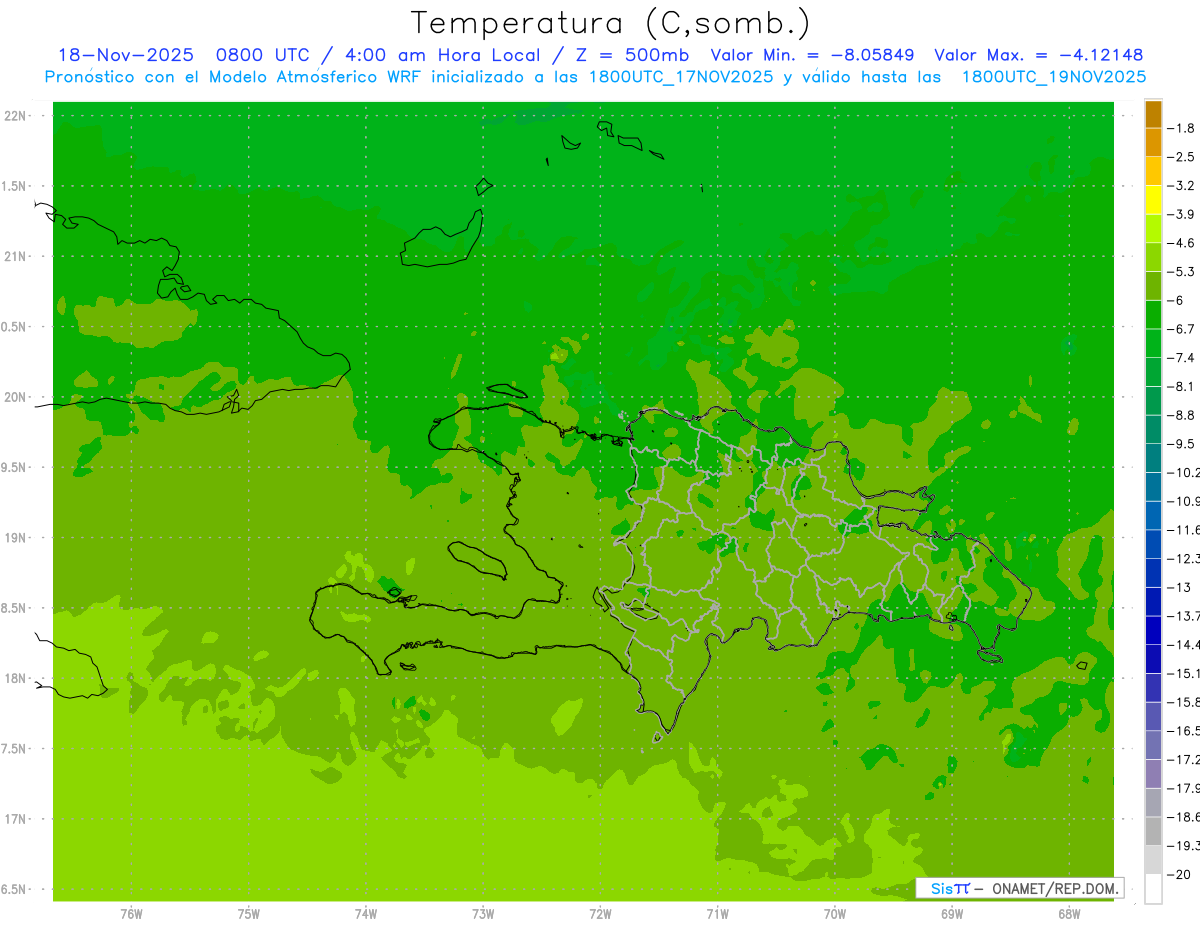The image size is (1200, 927).
Task: Click the '-13' color bar label
Action: click(1179, 587)
